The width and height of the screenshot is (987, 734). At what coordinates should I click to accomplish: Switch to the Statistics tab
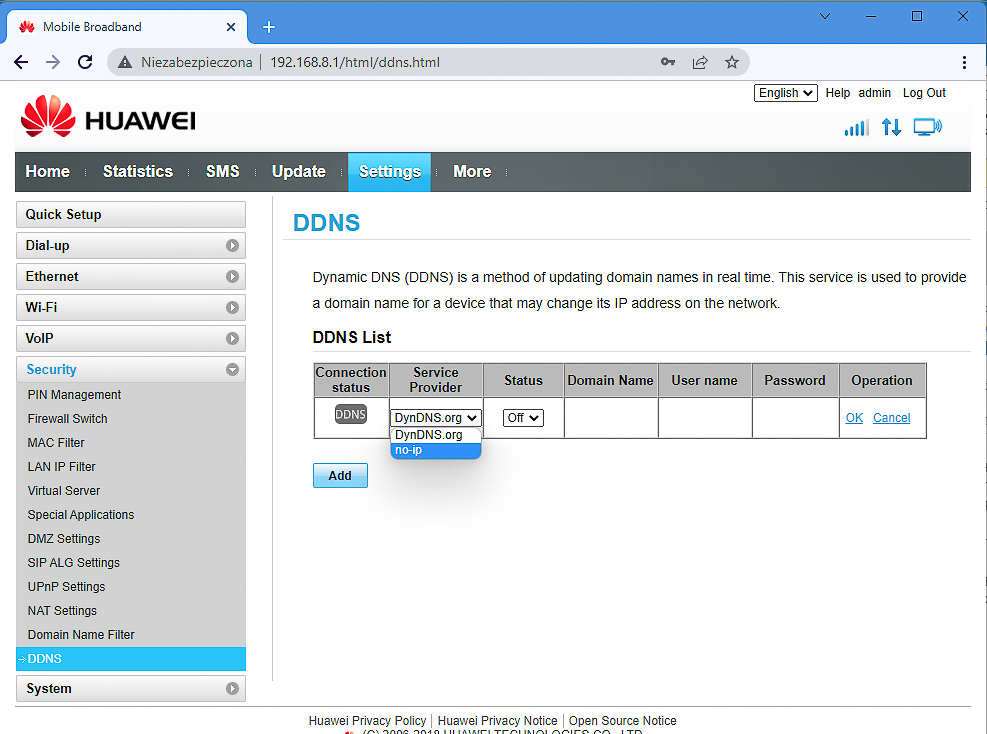137,171
